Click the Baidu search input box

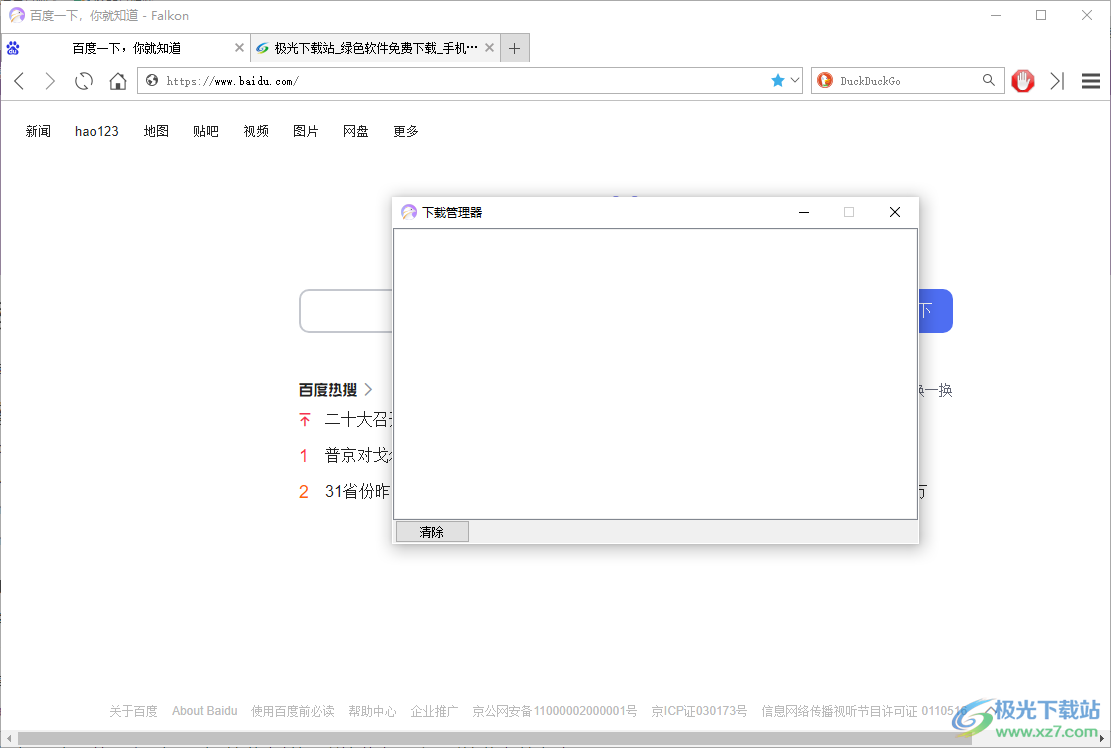click(346, 311)
